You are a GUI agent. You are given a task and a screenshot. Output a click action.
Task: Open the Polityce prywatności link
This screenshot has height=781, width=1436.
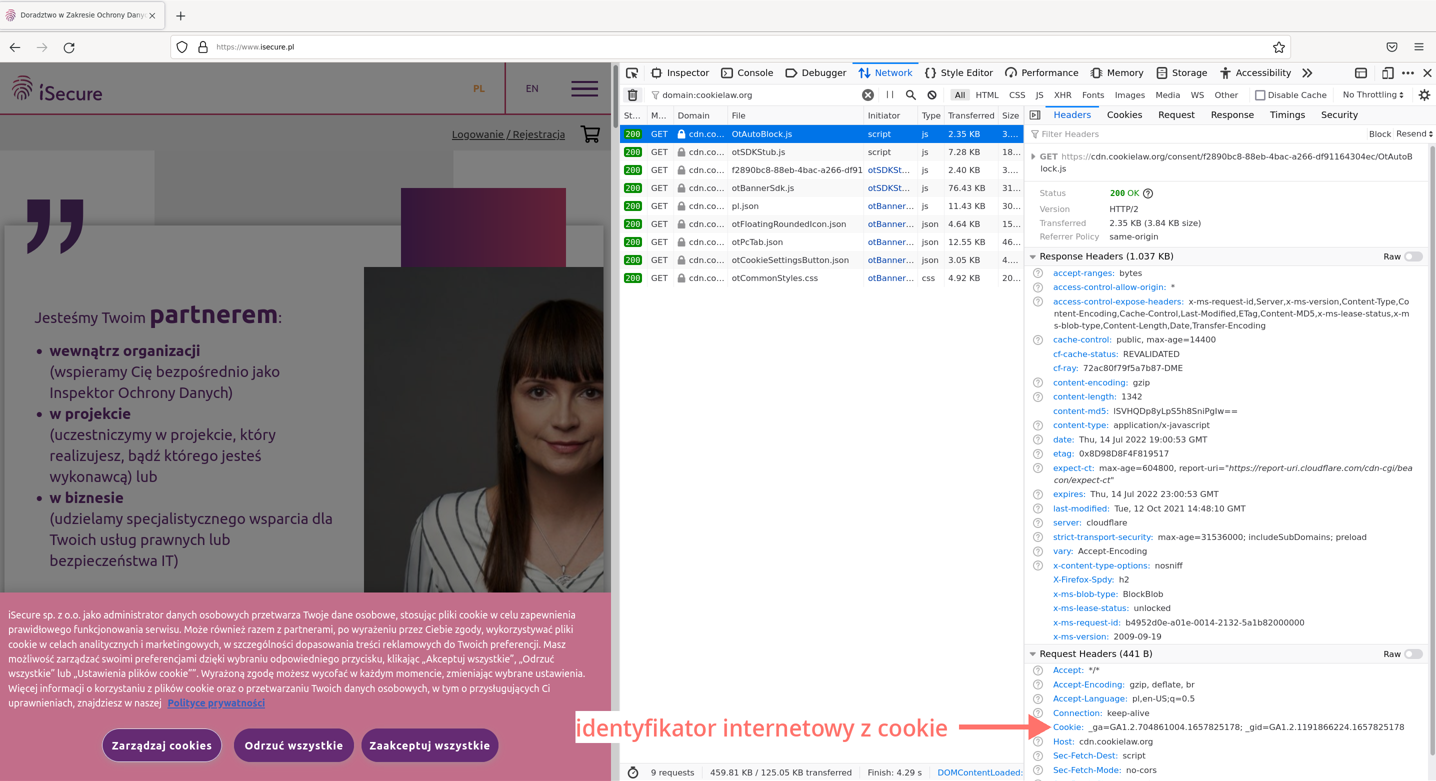[216, 703]
